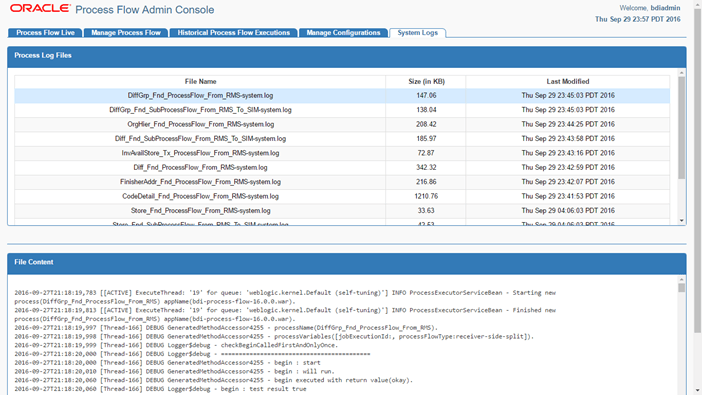Click size value 138.04
702x400 pixels.
[x=426, y=110]
